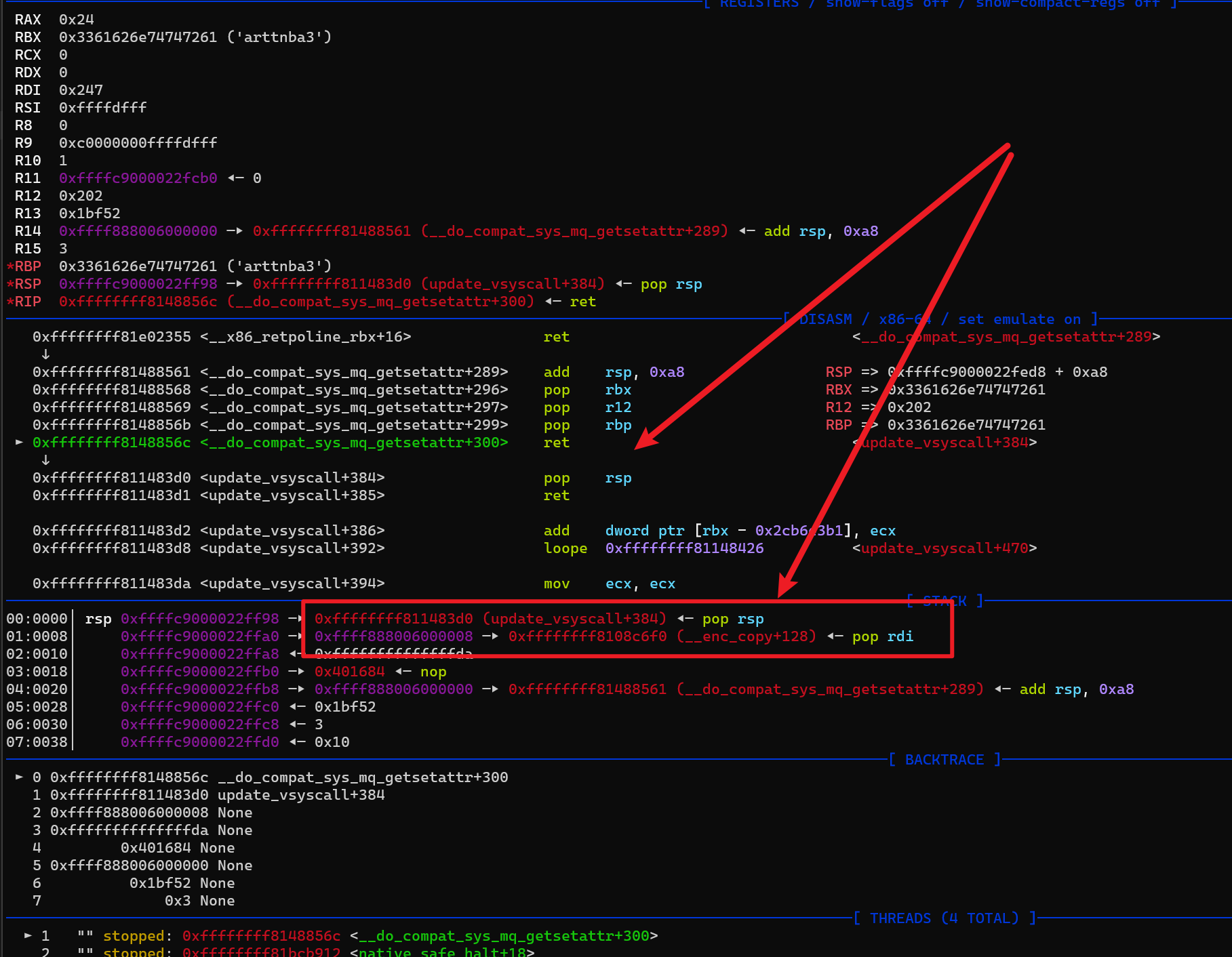1232x957 pixels.
Task: Click the THREADS (4 TOTAL) header
Action: [x=945, y=918]
